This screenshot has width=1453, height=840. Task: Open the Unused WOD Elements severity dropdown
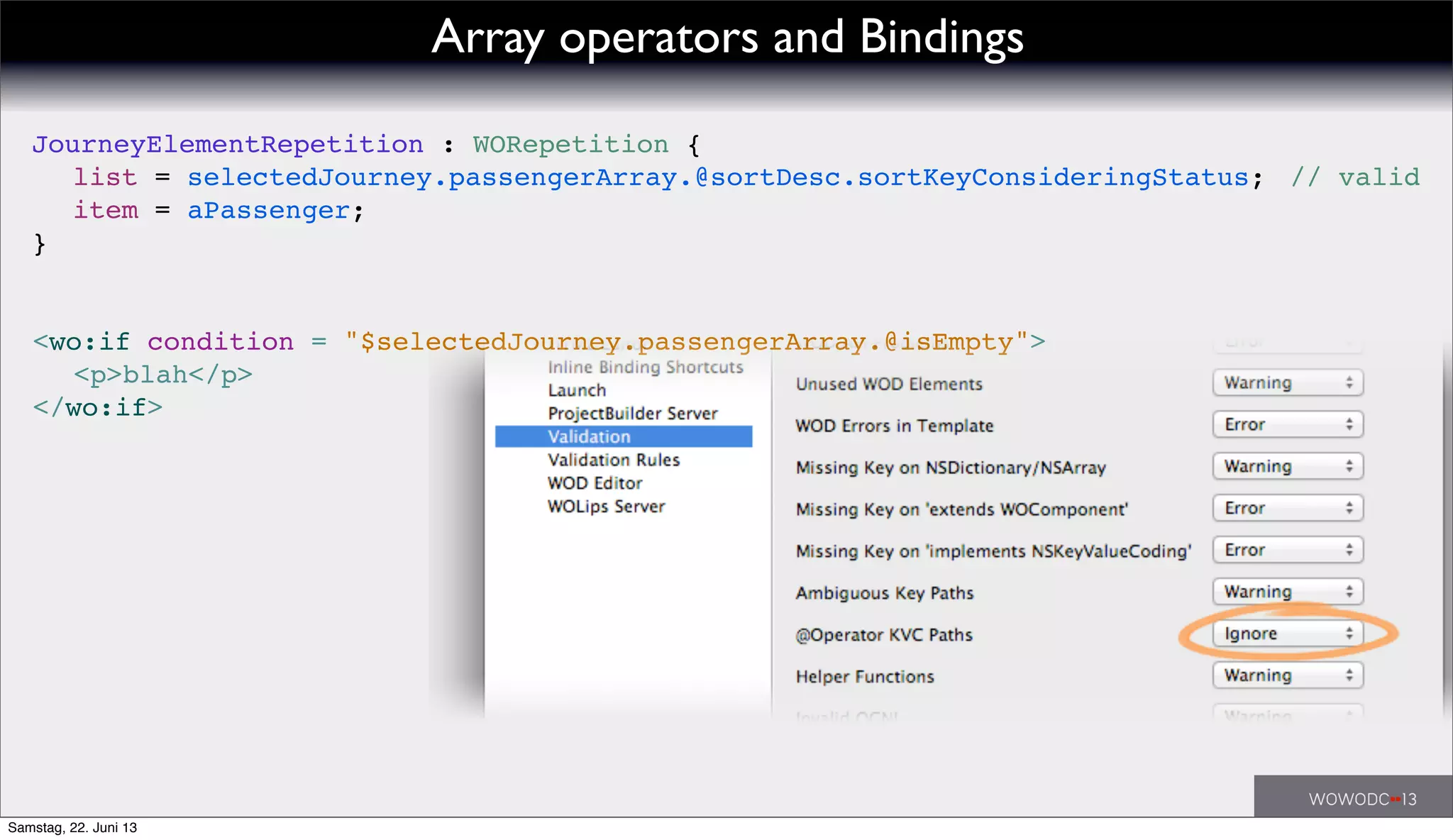coord(1288,383)
